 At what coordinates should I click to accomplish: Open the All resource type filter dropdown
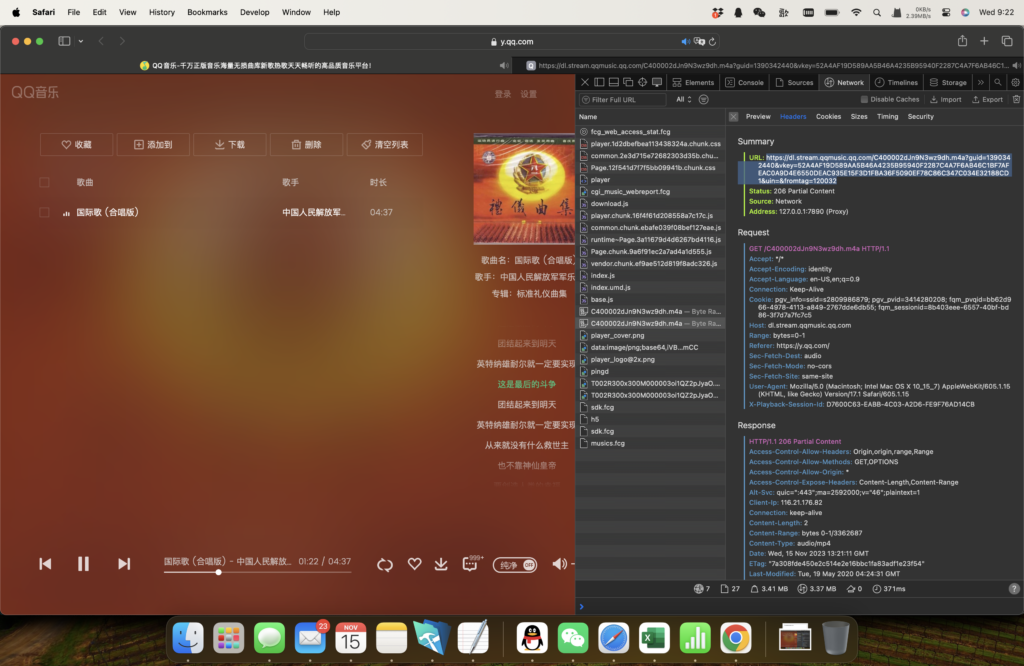tap(683, 99)
